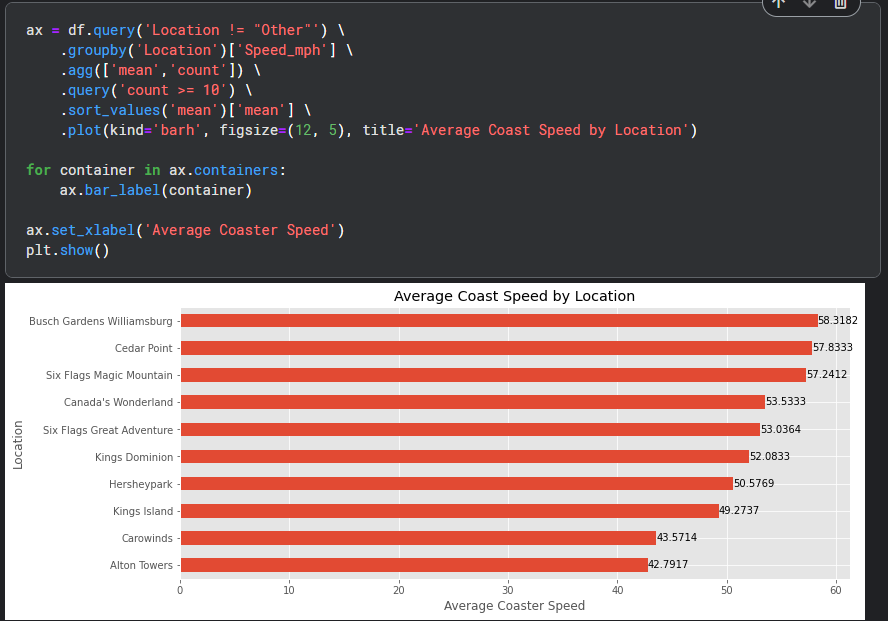
Task: Click the red bar for Cedar Point
Action: (497, 348)
